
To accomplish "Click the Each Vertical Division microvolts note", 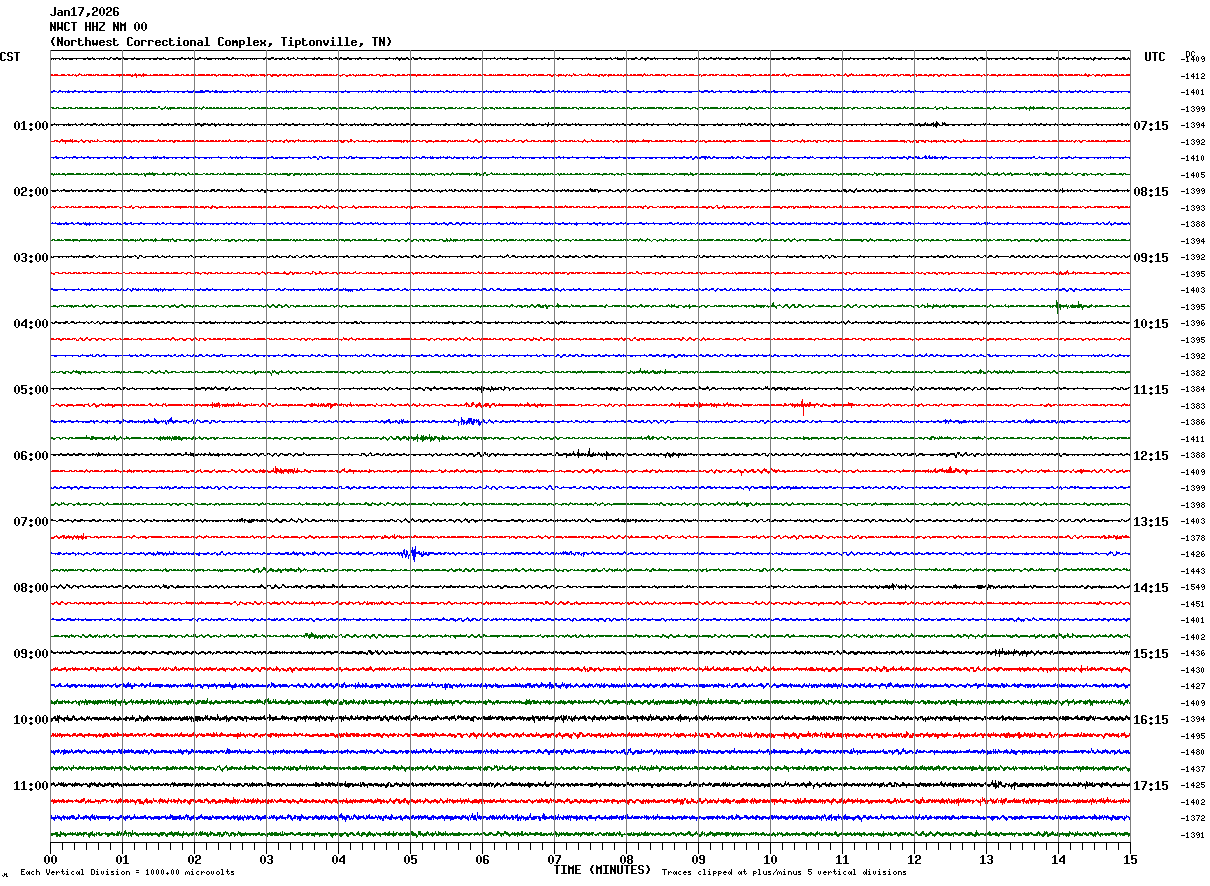I will point(127,872).
